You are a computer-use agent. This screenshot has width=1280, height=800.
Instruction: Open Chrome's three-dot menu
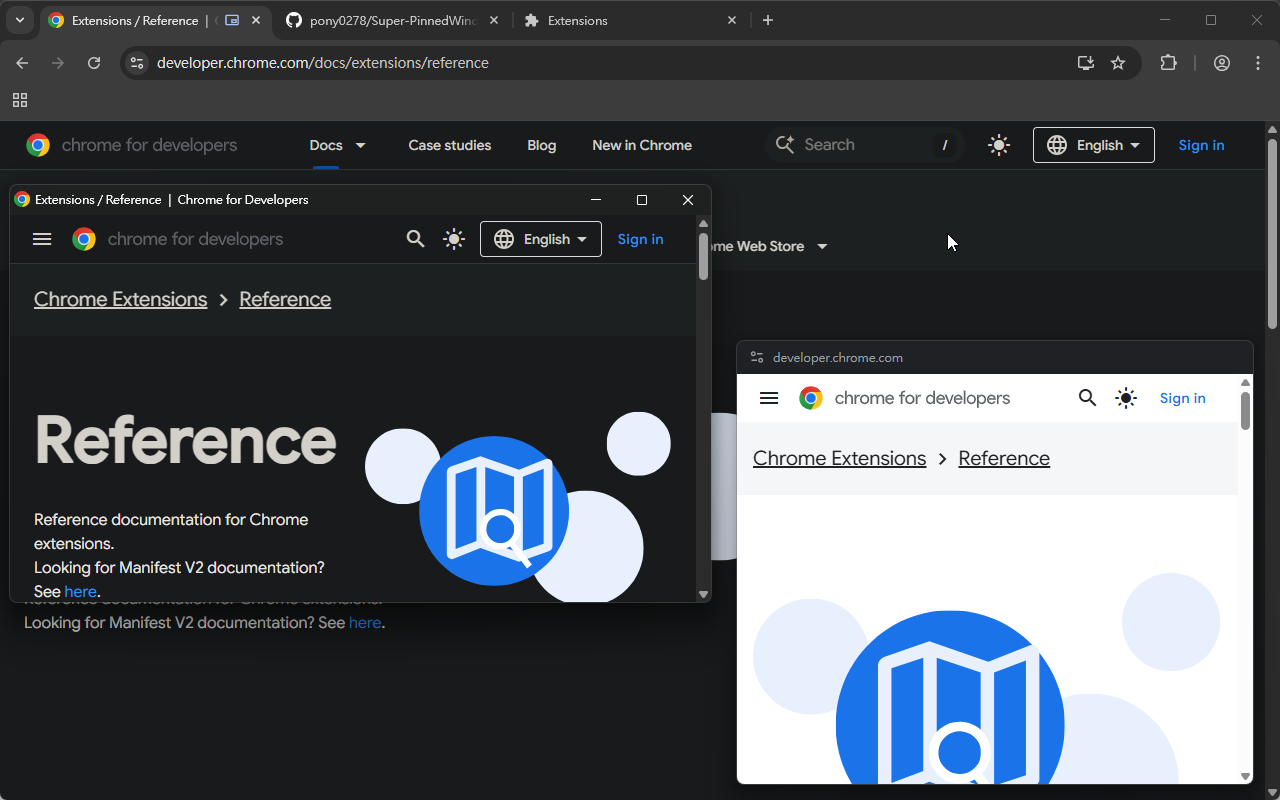tap(1258, 63)
